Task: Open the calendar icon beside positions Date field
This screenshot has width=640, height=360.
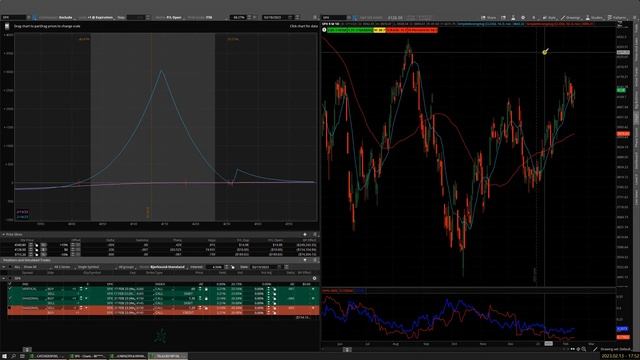Action: coord(280,267)
